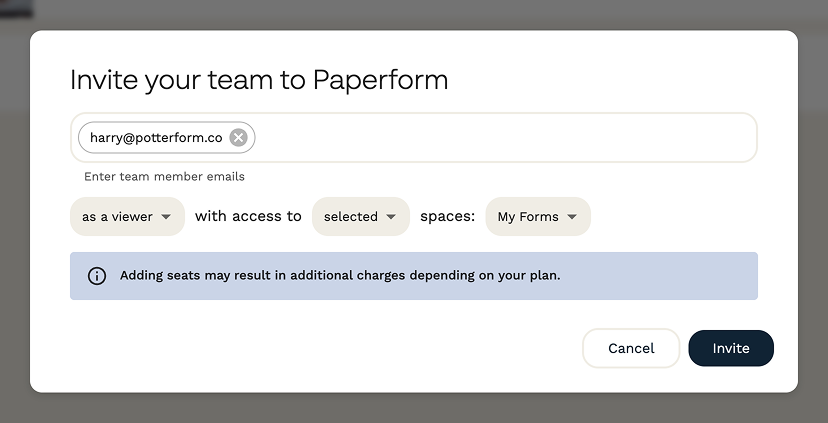Remove the harry@potterform.co email chip
This screenshot has width=828, height=423.
tap(238, 138)
